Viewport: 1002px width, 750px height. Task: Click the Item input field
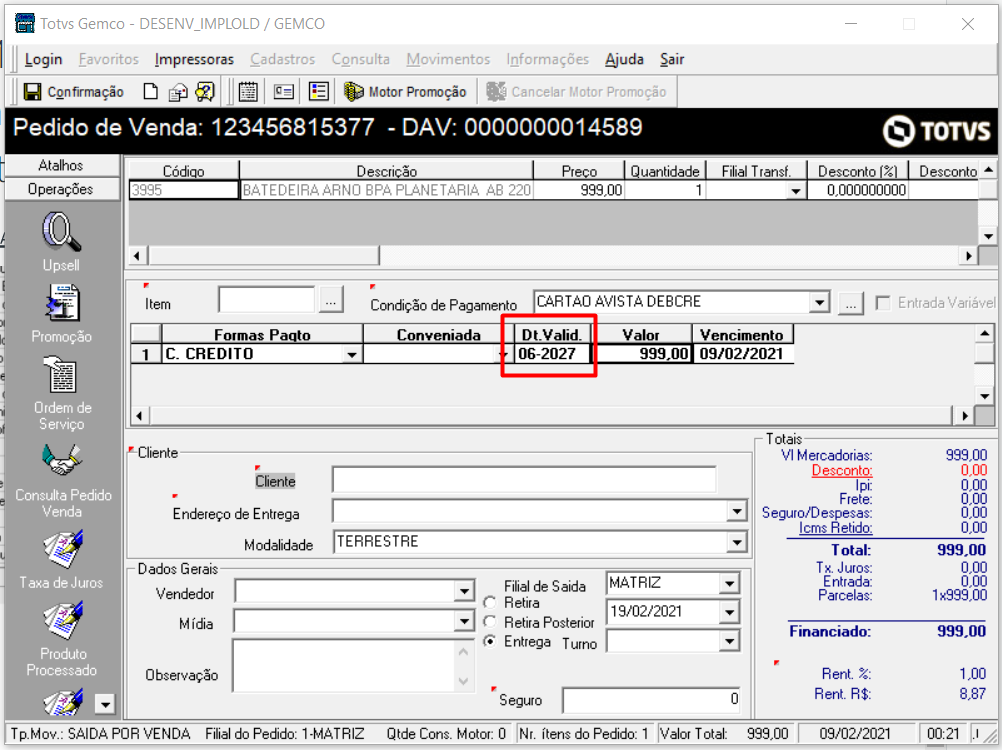click(x=266, y=300)
